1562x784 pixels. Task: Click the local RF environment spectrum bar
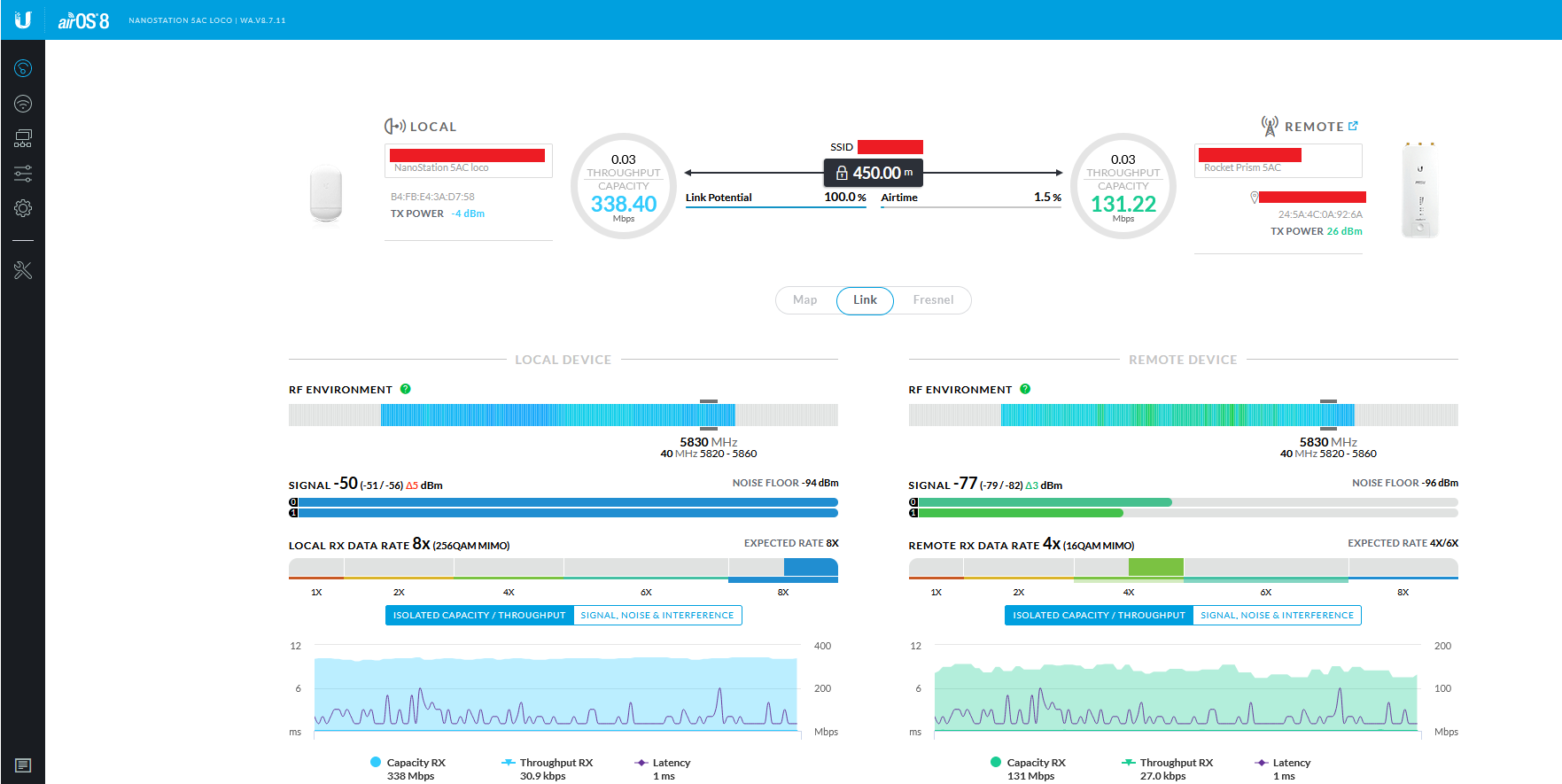coord(563,415)
